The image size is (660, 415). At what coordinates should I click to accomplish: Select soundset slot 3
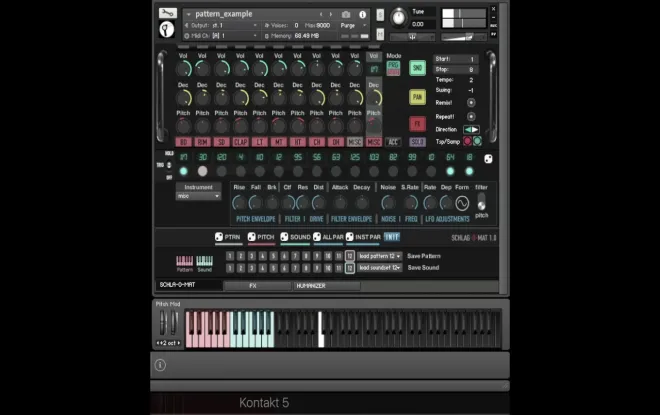pos(252,268)
